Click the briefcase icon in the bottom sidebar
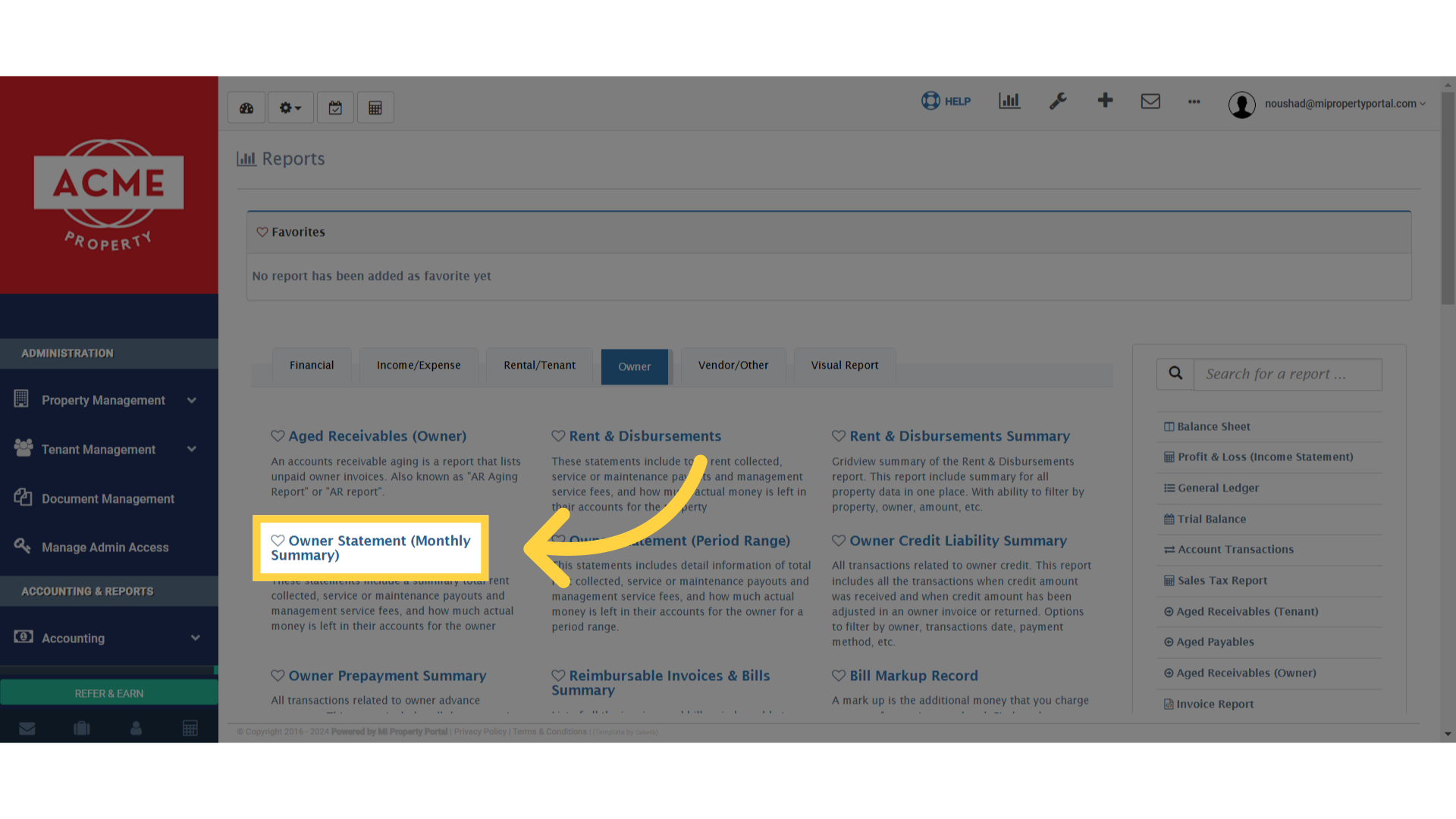 (81, 727)
